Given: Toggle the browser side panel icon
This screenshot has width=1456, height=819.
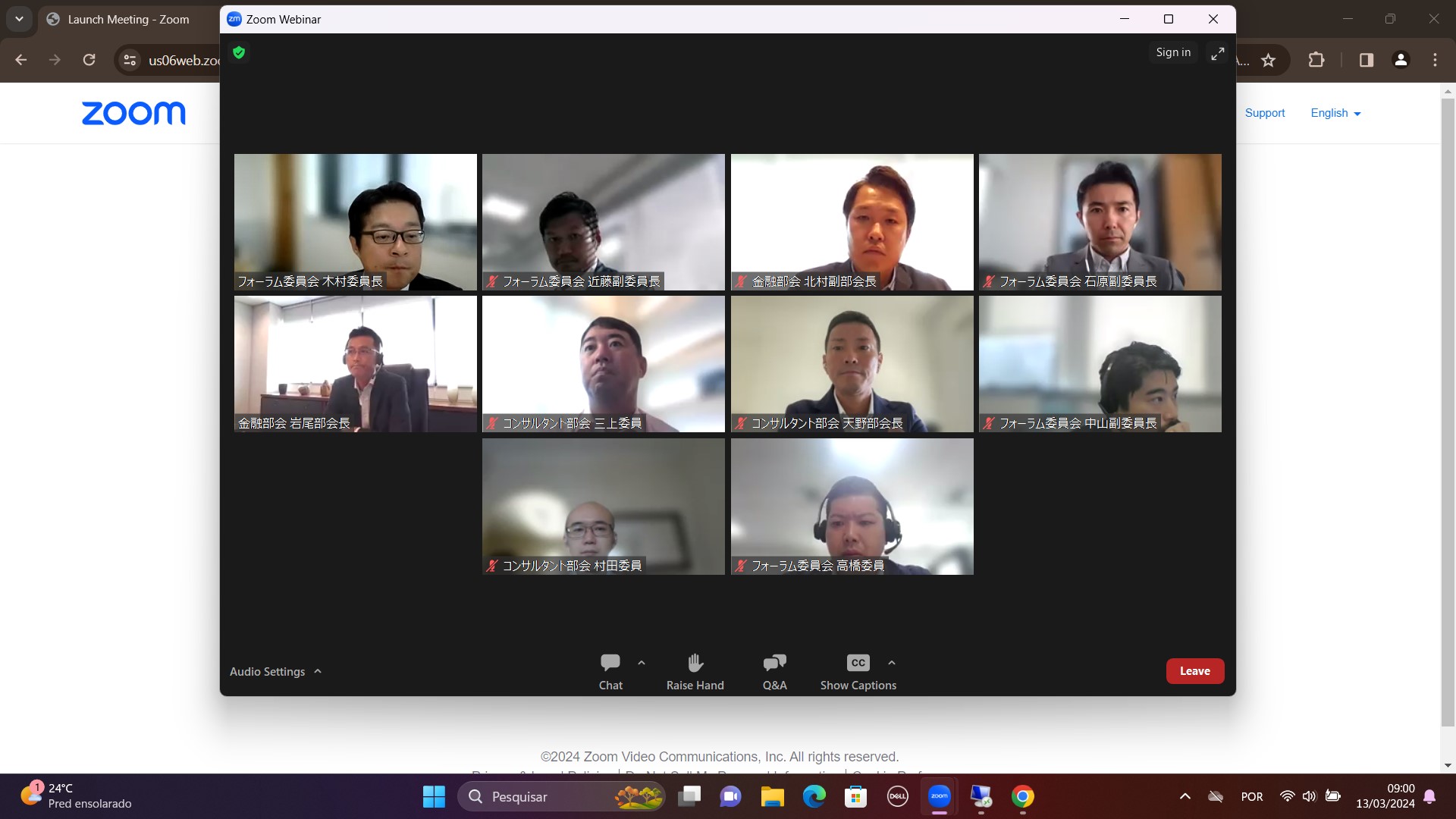Looking at the screenshot, I should (1366, 60).
